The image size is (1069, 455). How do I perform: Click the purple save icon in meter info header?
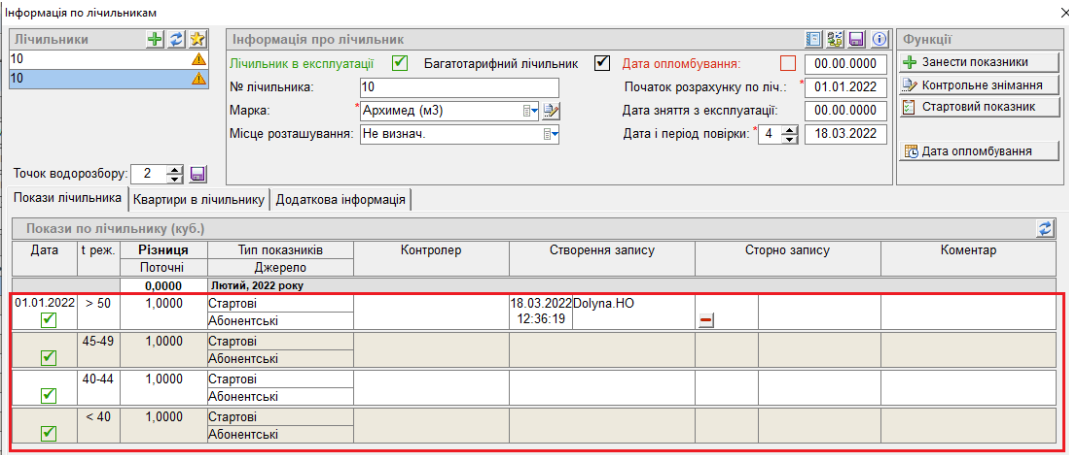[857, 39]
